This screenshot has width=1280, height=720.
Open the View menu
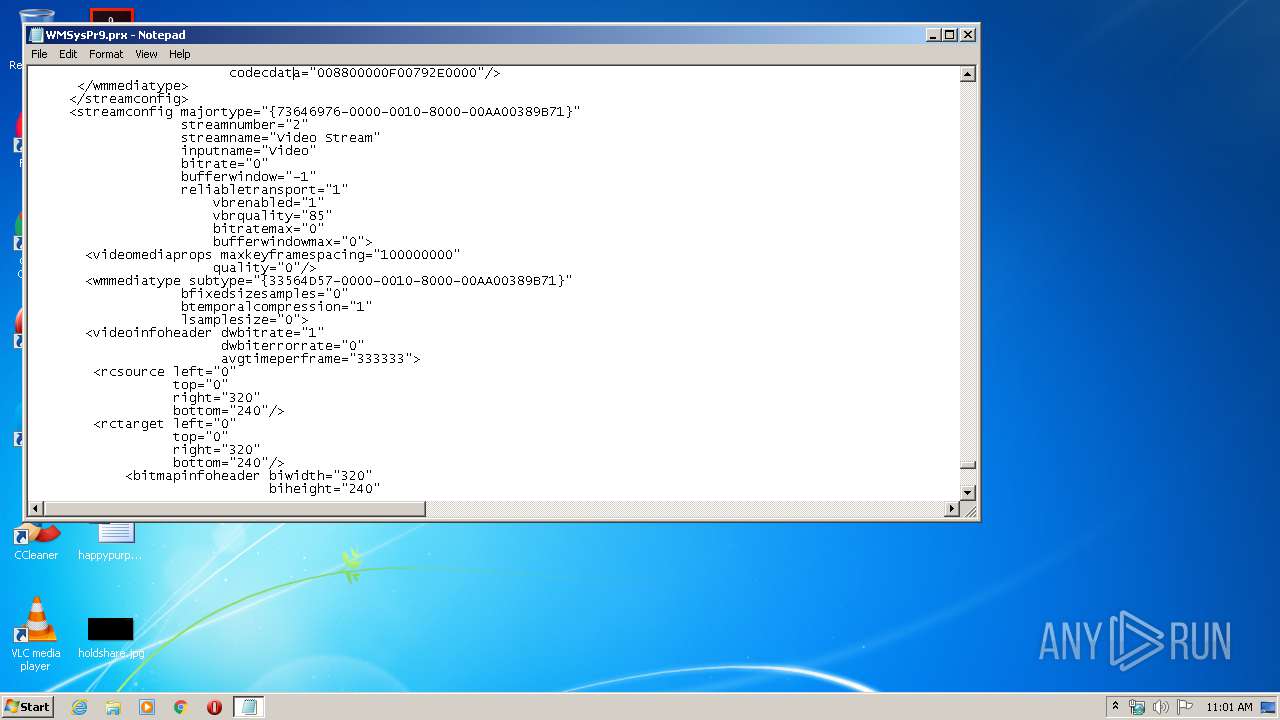tap(146, 54)
